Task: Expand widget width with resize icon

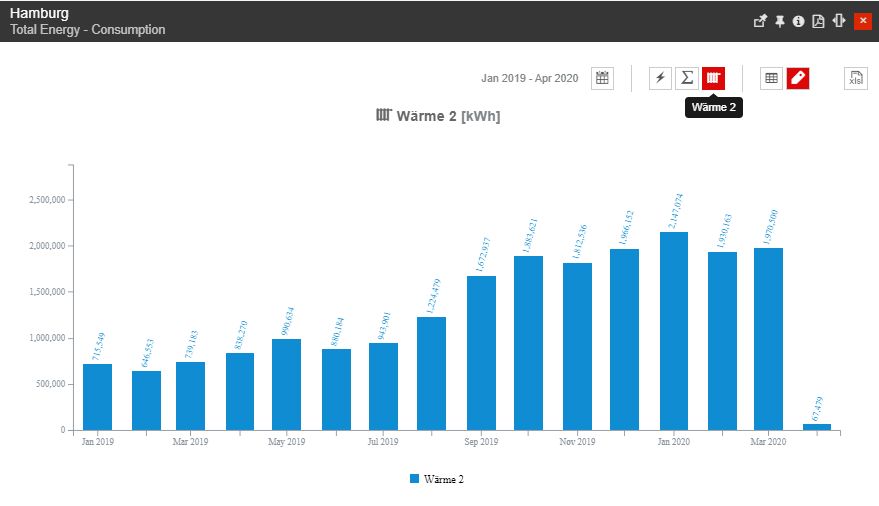Action: click(838, 21)
